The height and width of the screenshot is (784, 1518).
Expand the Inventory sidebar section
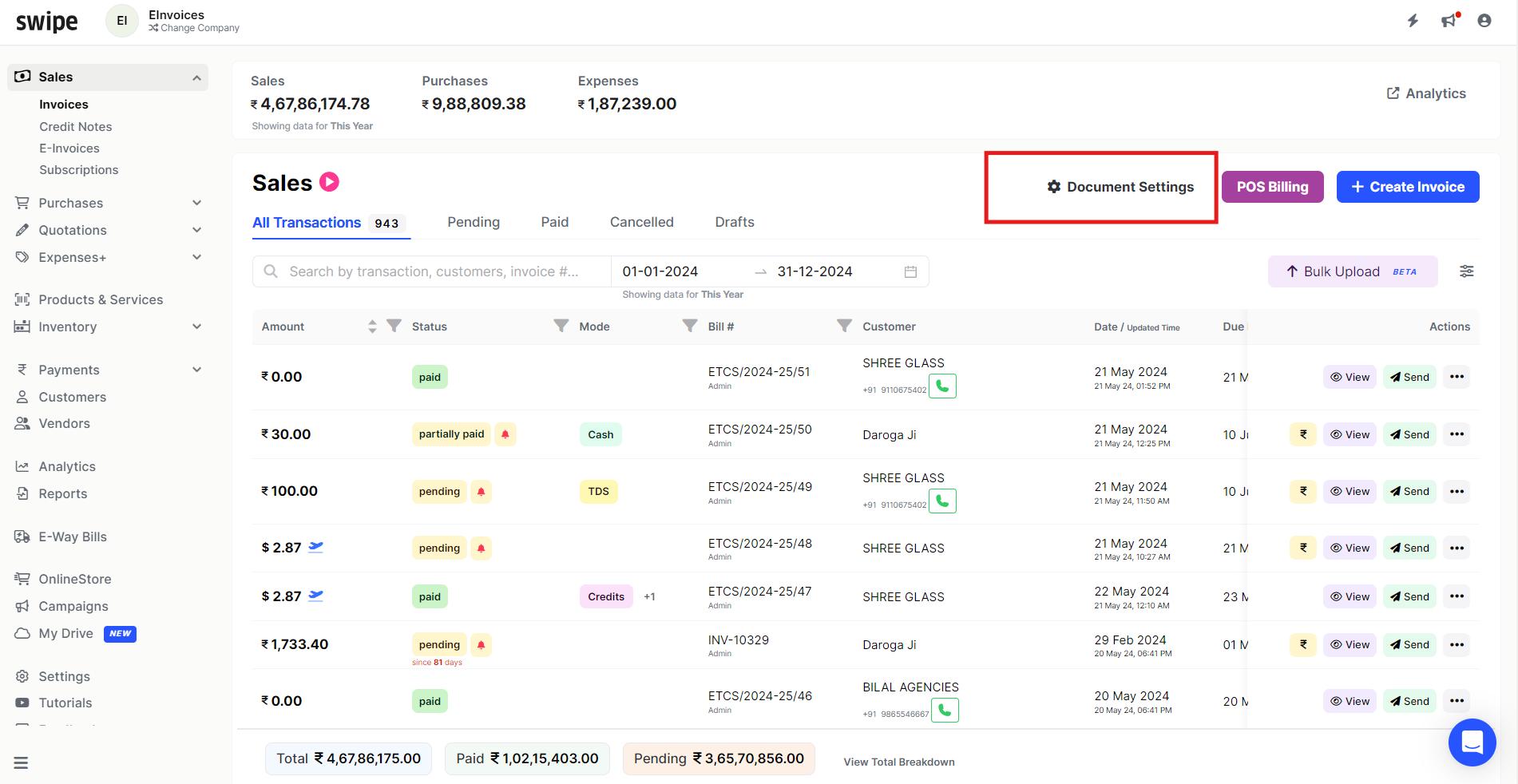(196, 327)
